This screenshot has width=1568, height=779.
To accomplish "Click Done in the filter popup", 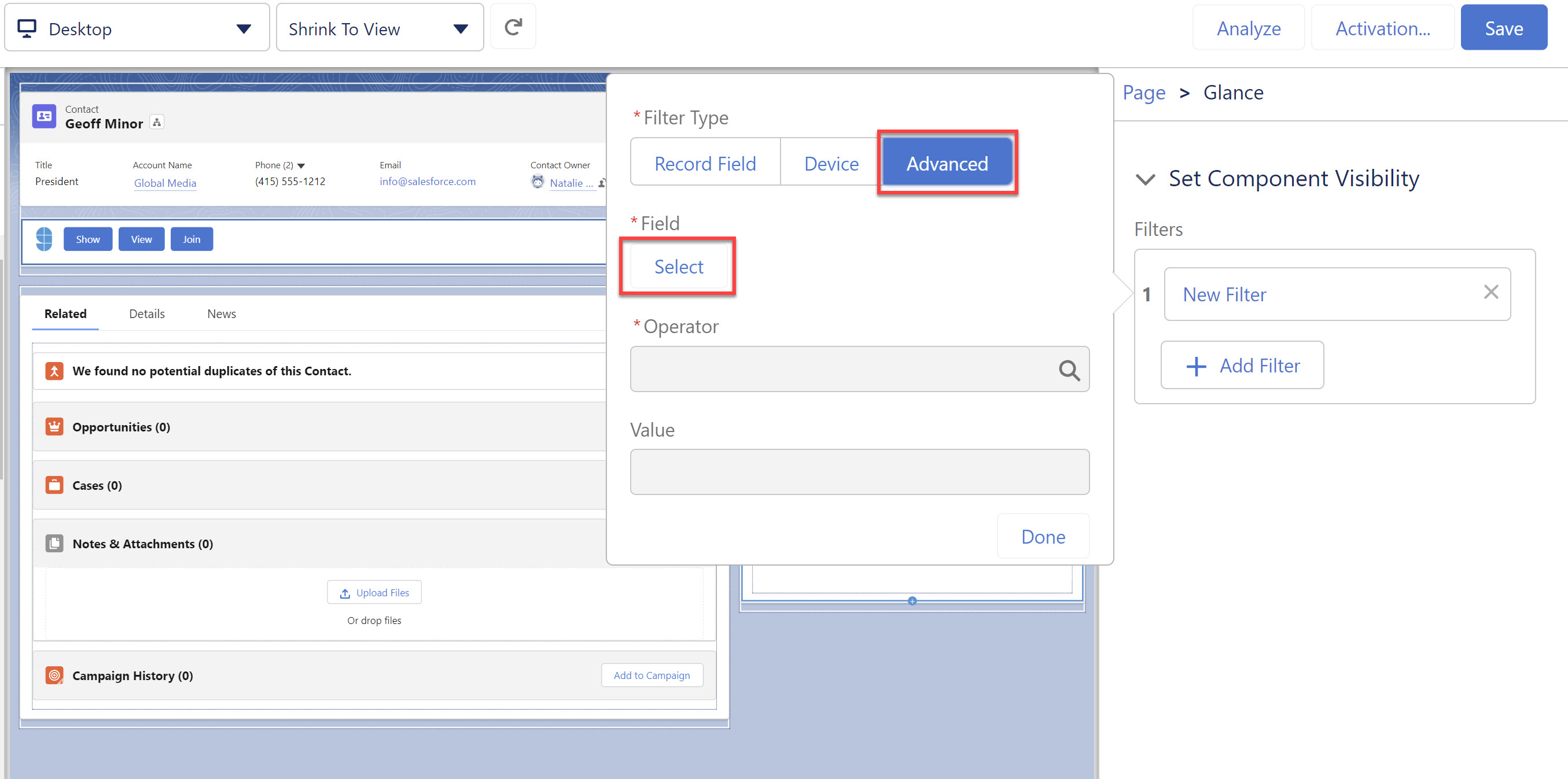I will 1042,536.
